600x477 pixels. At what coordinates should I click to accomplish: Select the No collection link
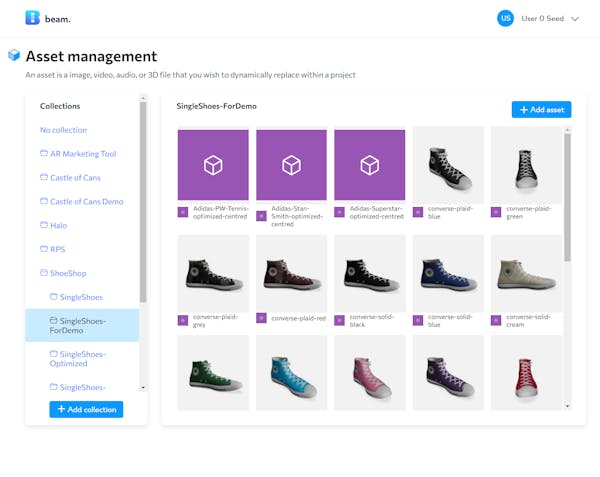(64, 130)
